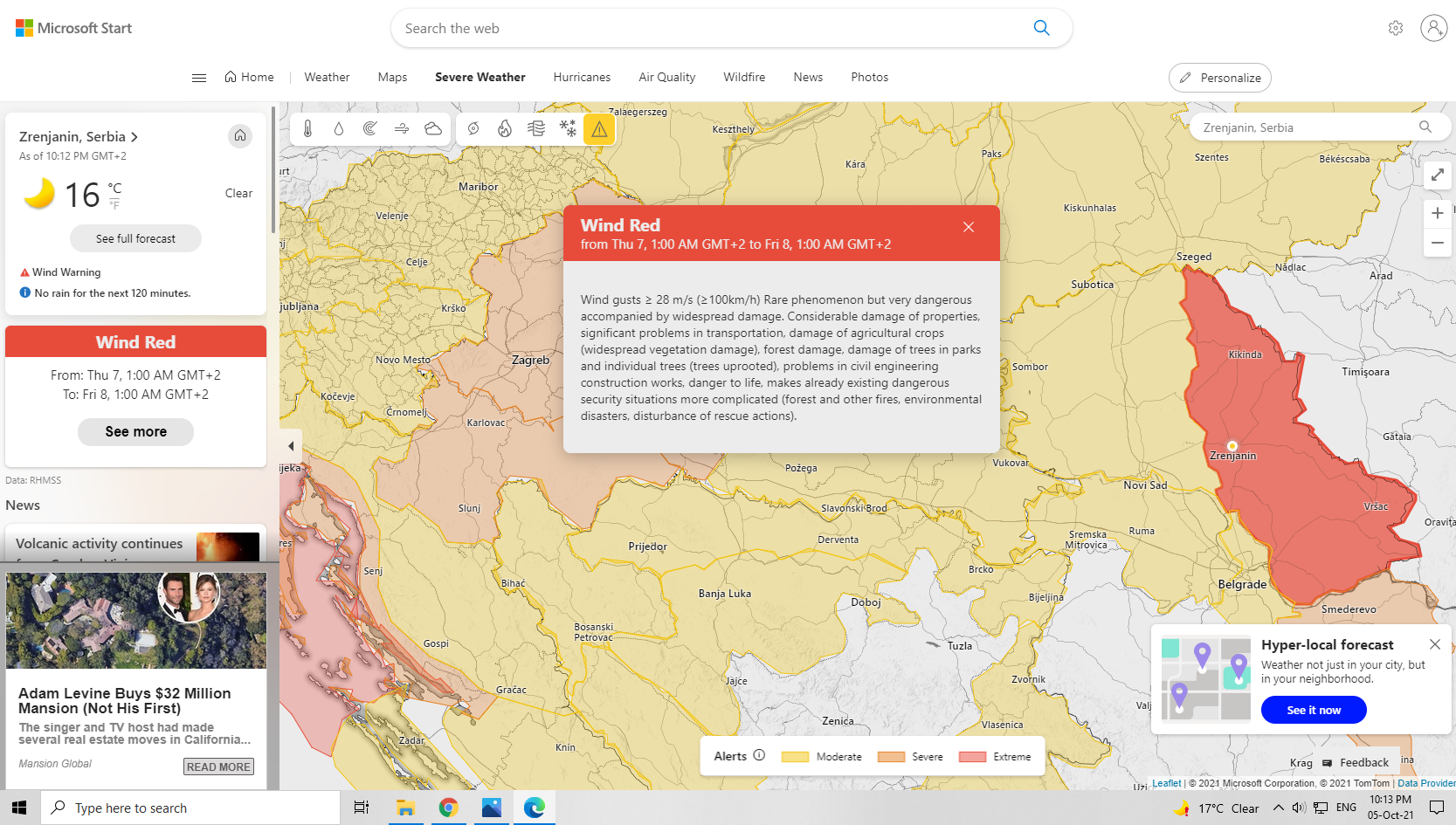Open the Wildfire tab
The width and height of the screenshot is (1456, 825).
(744, 77)
